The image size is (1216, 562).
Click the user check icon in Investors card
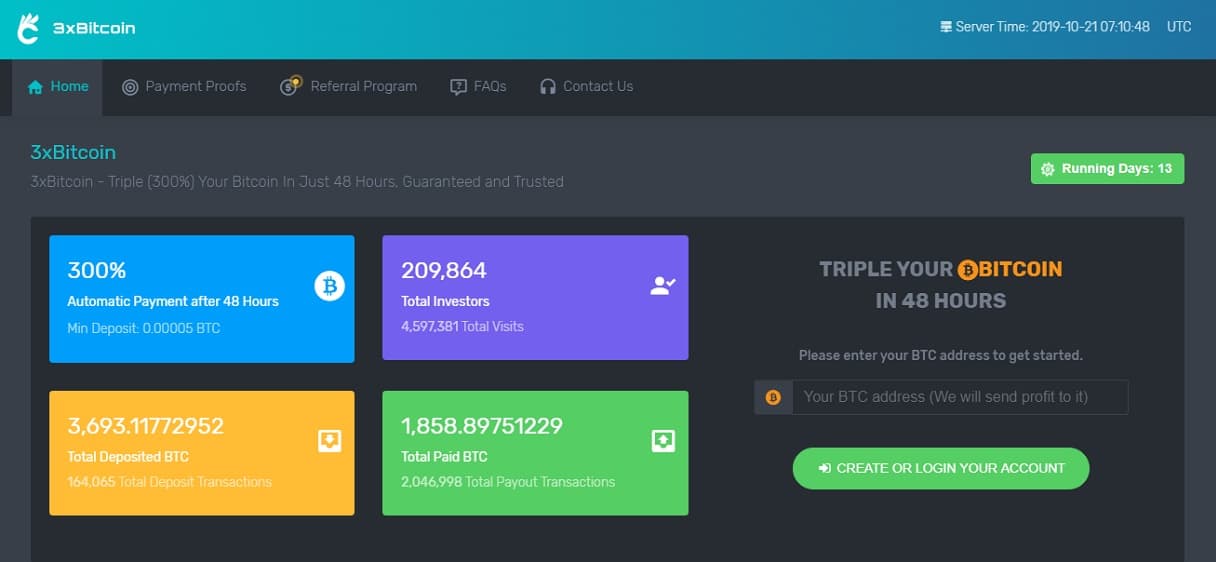point(663,286)
